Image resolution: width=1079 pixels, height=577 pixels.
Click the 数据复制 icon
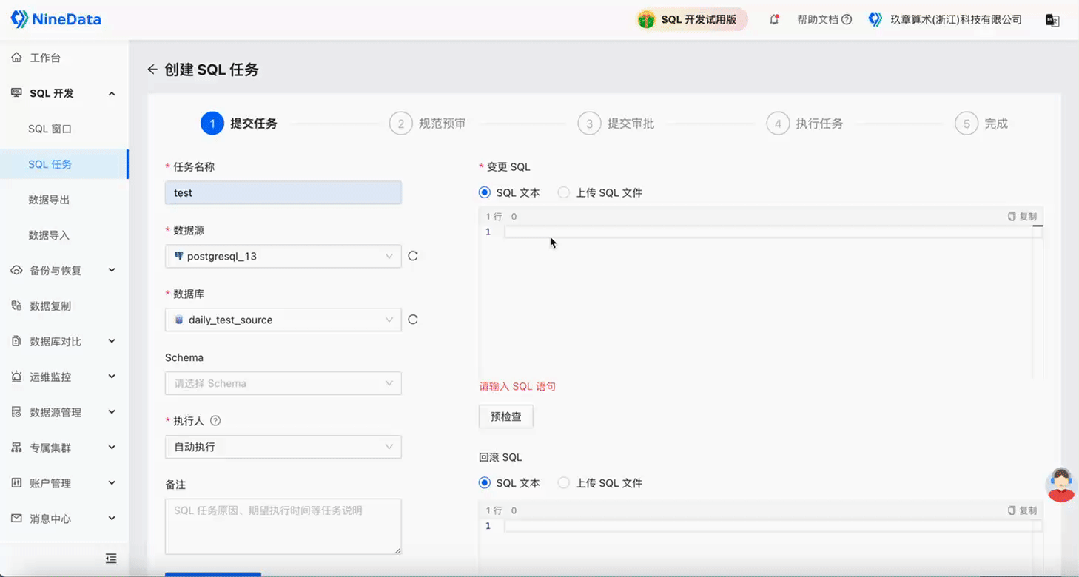point(17,306)
